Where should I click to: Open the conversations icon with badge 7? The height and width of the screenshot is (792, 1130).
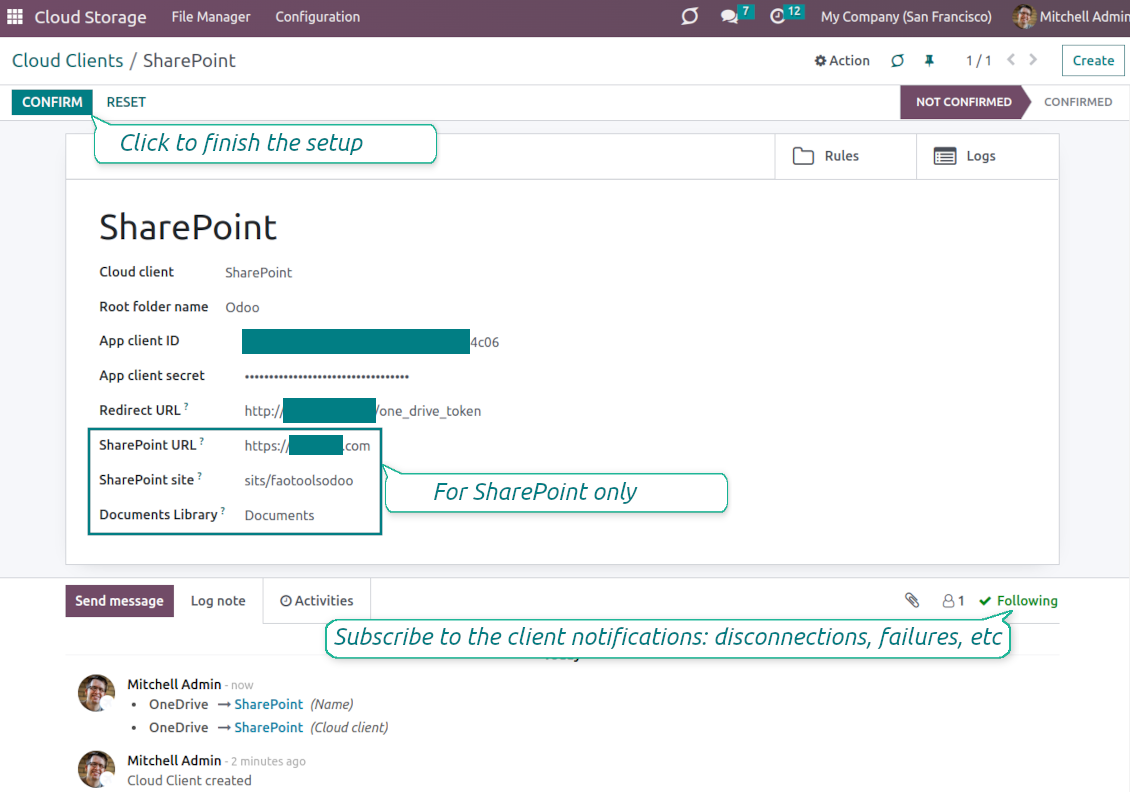tap(735, 15)
